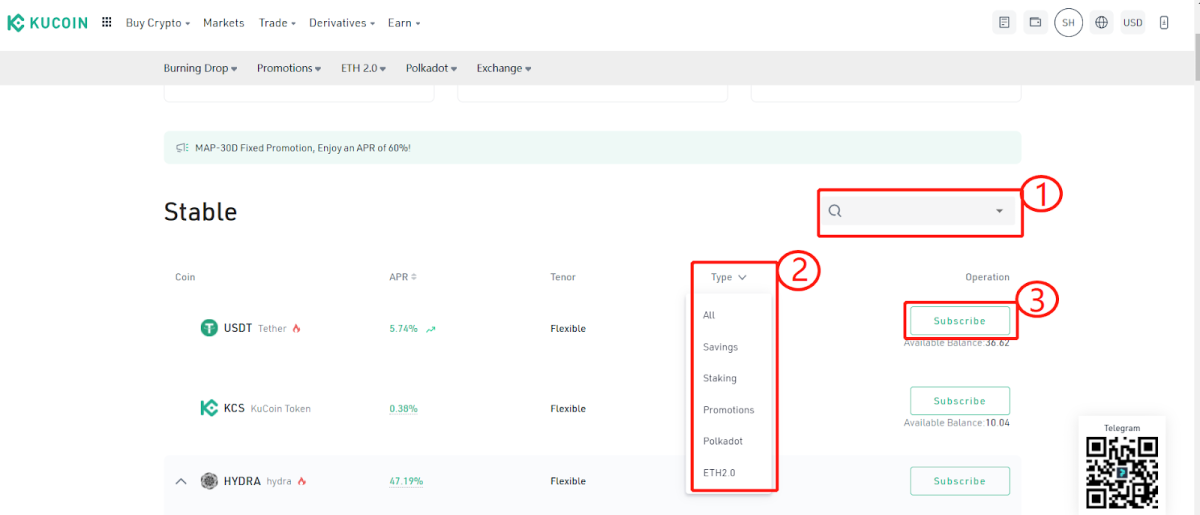Open the coin search dropdown arrow

pos(999,211)
